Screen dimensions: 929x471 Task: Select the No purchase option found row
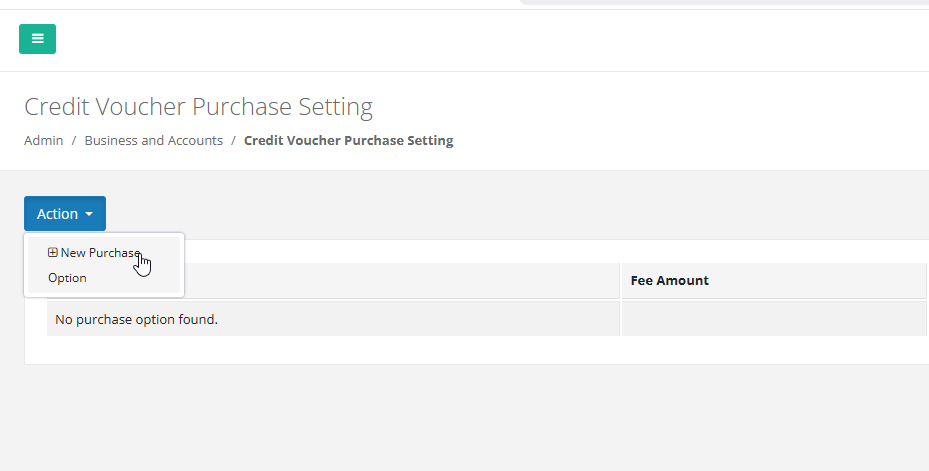[x=136, y=320]
